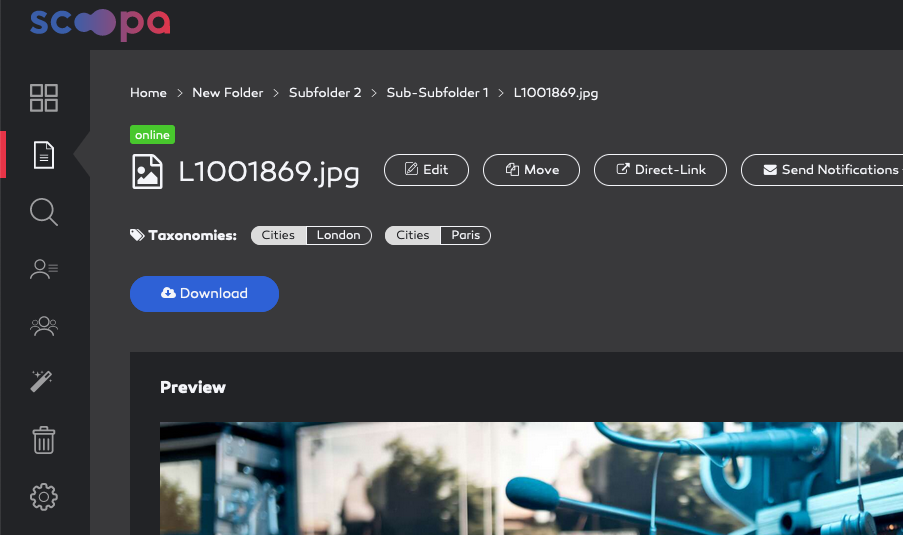Navigate to Subfolder 2 breadcrumb
This screenshot has height=535, width=903.
pyautogui.click(x=325, y=93)
